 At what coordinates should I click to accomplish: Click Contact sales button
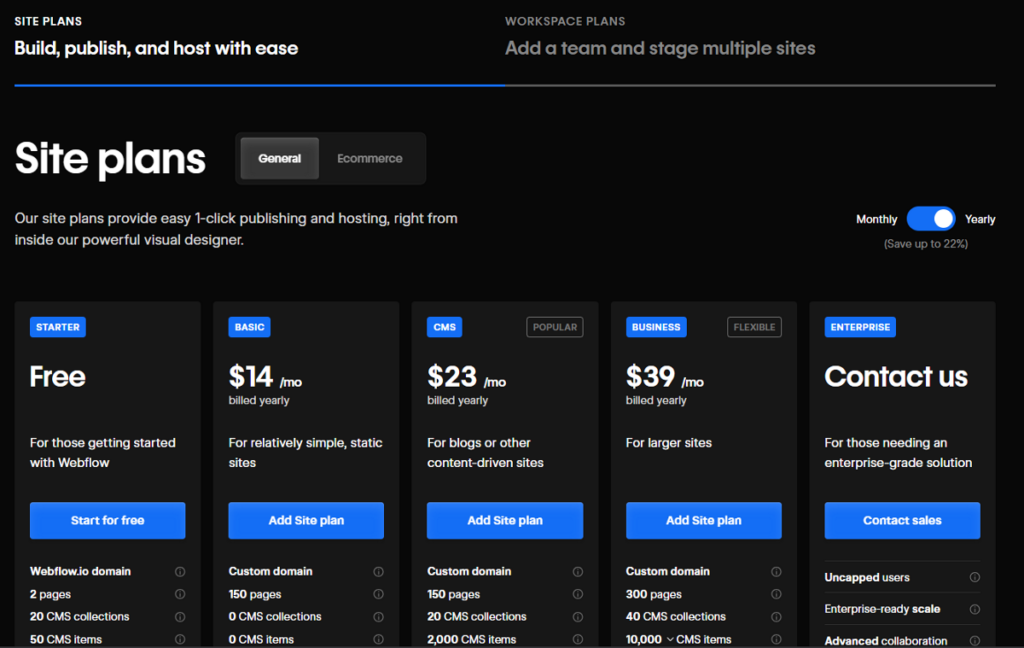tap(902, 521)
